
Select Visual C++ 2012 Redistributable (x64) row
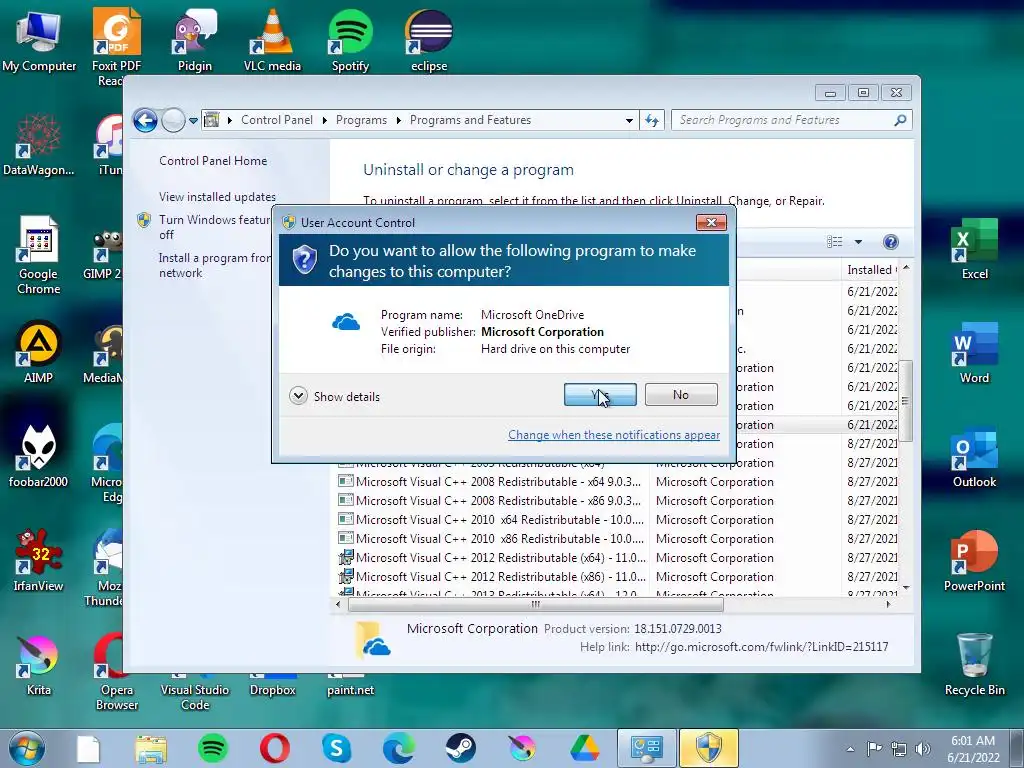(616, 558)
